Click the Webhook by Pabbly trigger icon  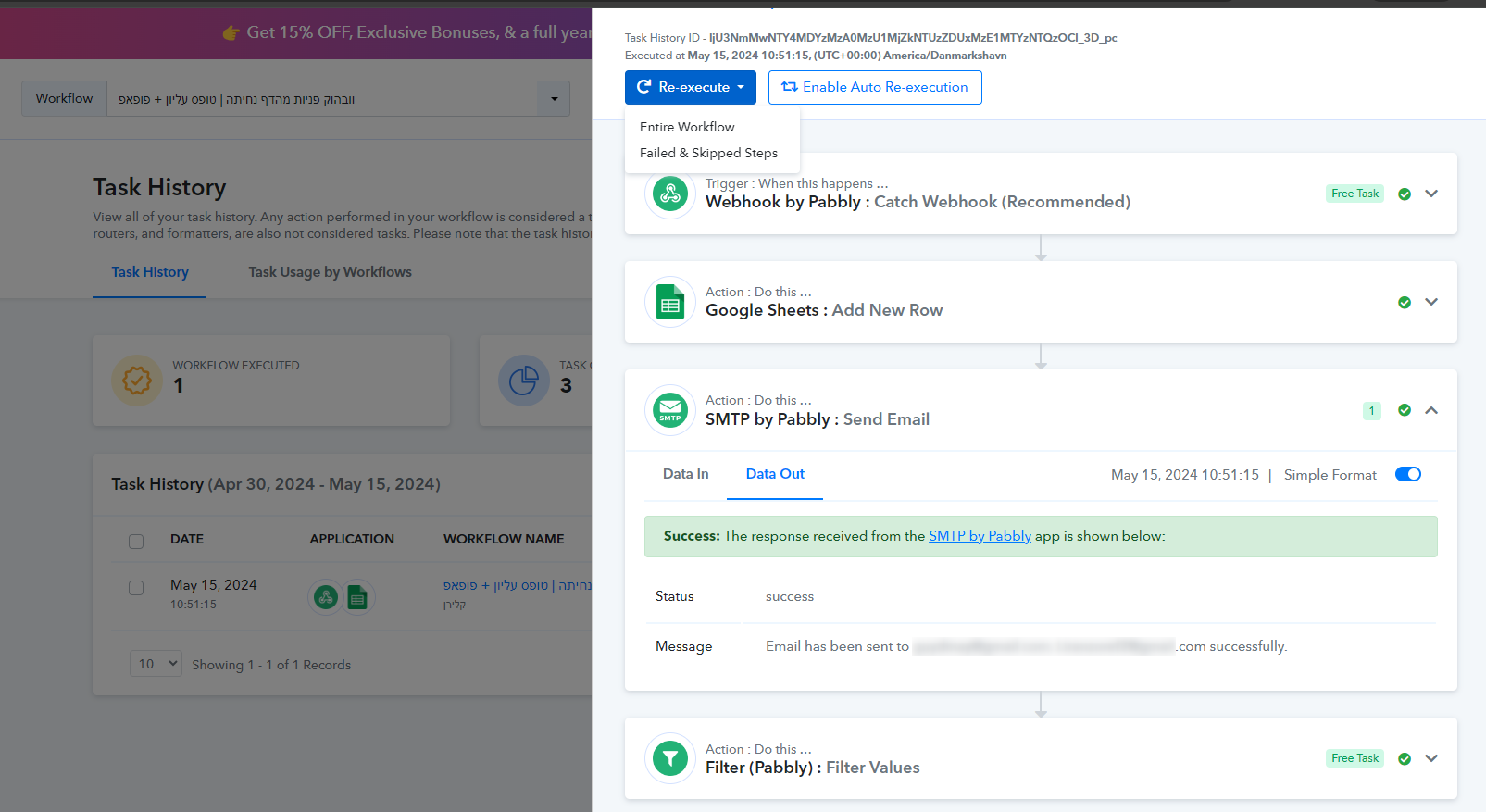click(670, 194)
